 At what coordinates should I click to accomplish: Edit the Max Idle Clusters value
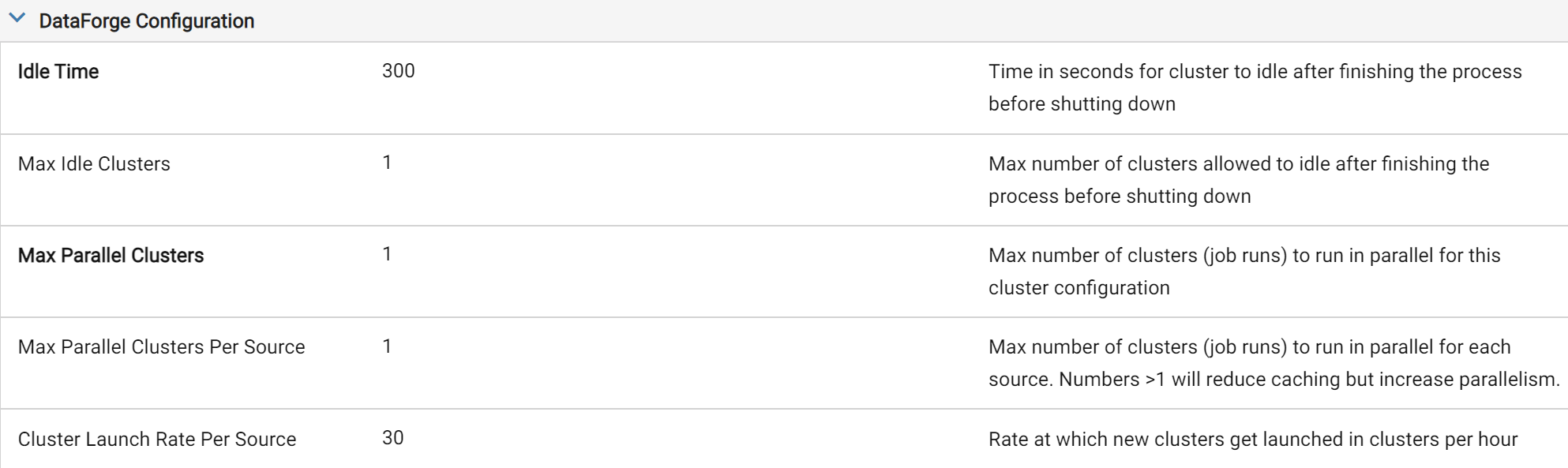387,163
